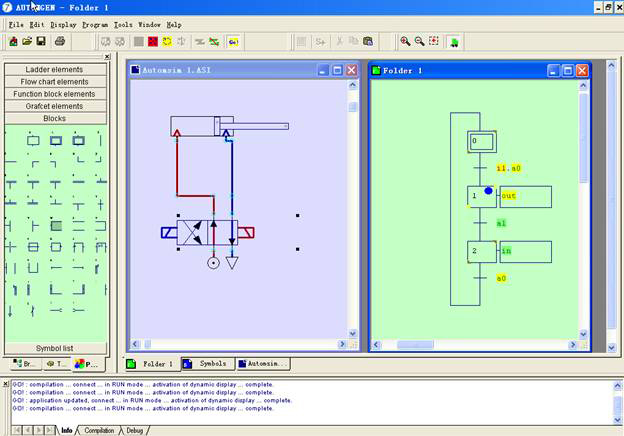The height and width of the screenshot is (436, 624).
Task: Open the File menu
Action: tap(16, 25)
